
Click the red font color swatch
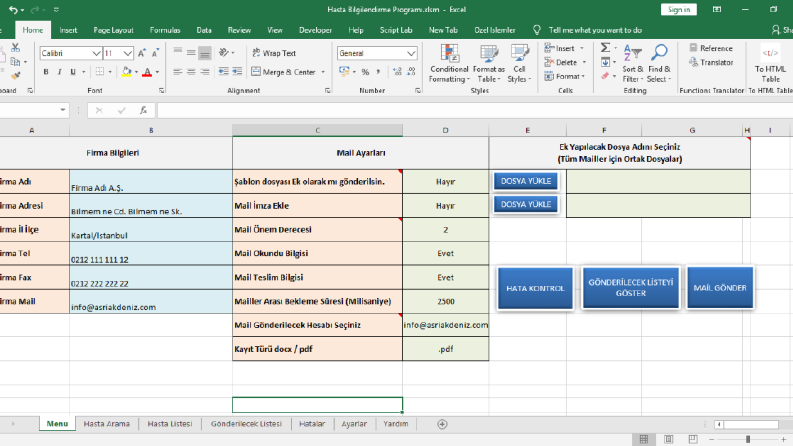point(147,72)
